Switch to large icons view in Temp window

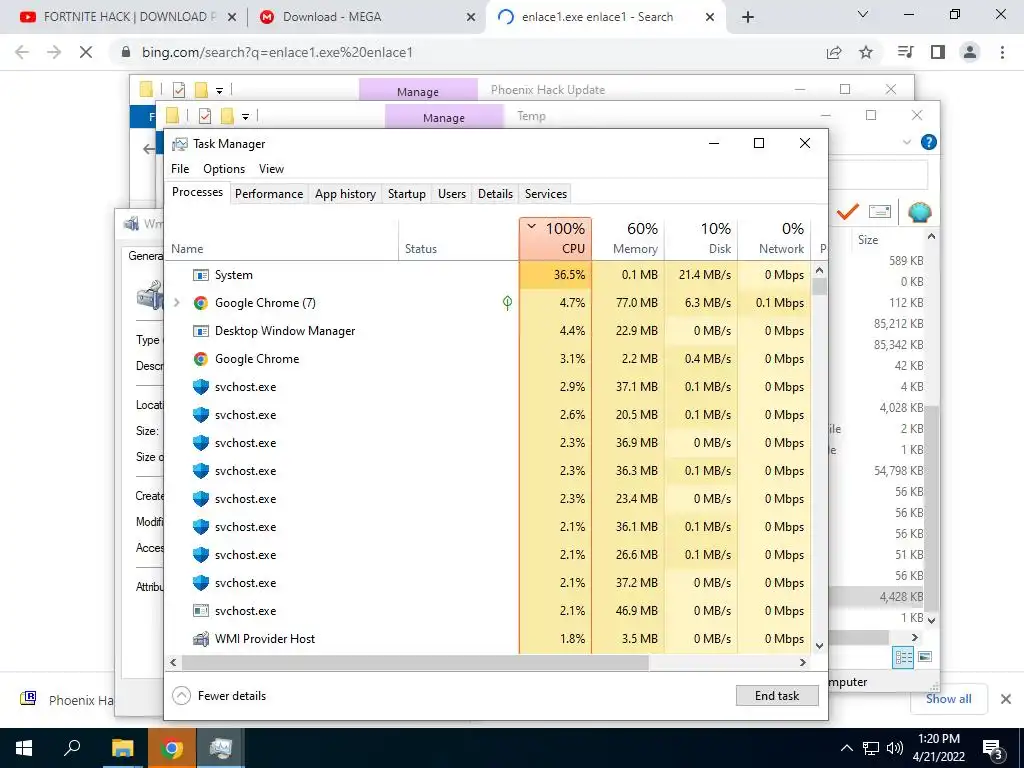(925, 657)
